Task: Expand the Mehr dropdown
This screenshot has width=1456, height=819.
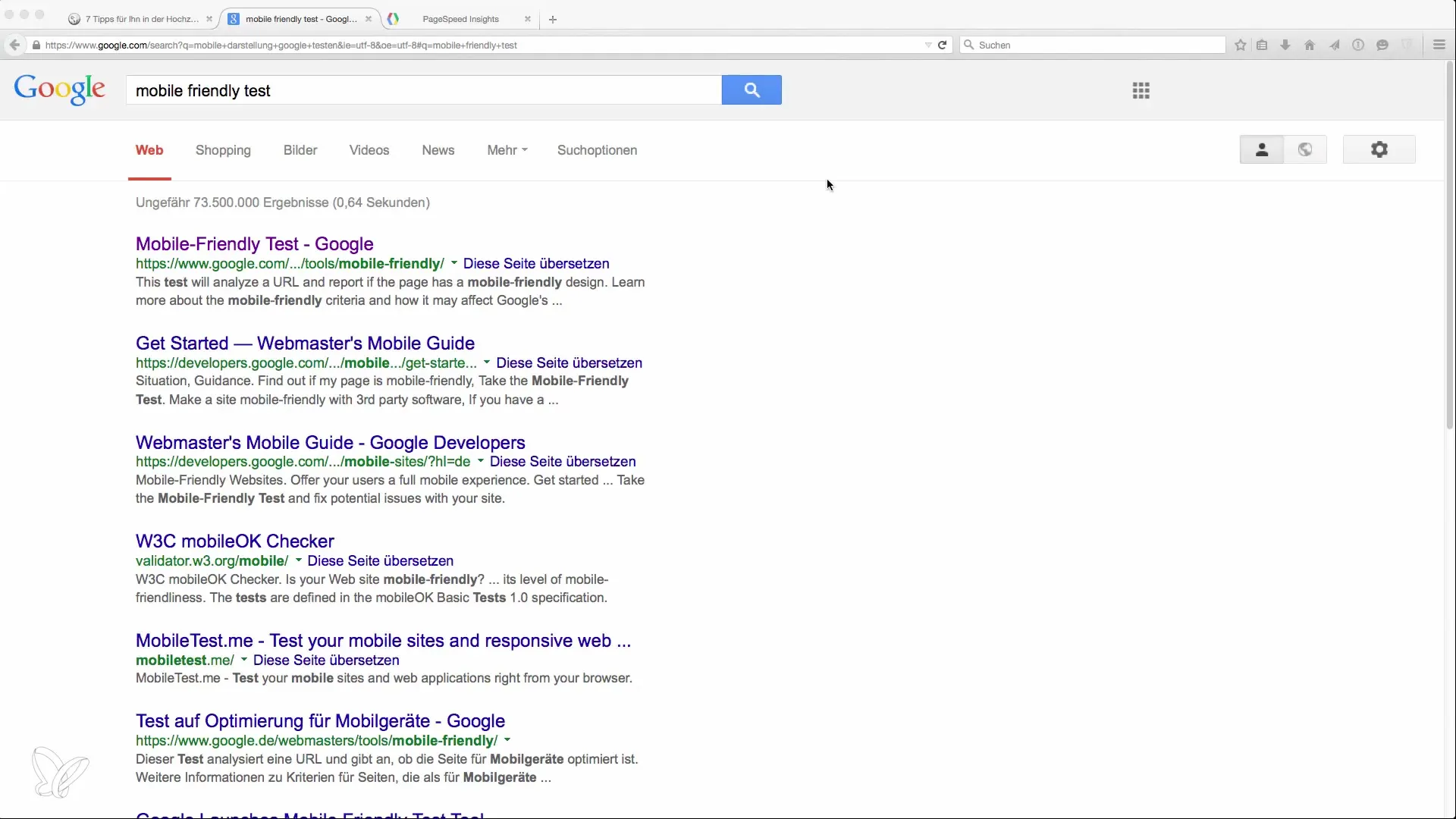Action: 507,150
